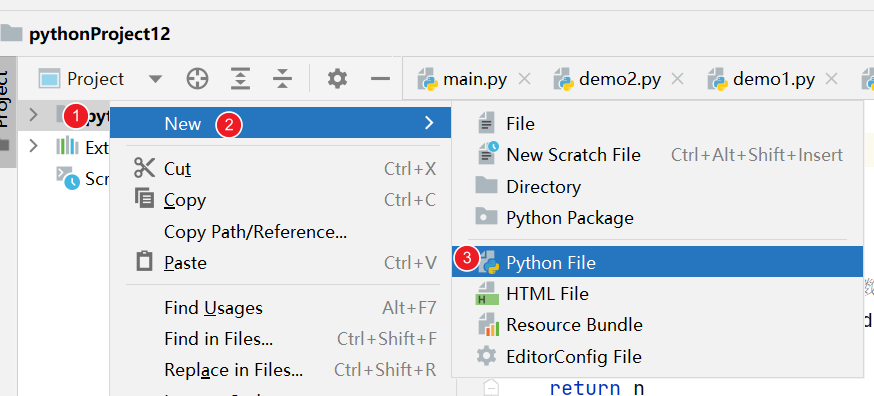Click the Collapse All toolbar icon
Viewport: 874px width, 396px height.
(x=283, y=79)
